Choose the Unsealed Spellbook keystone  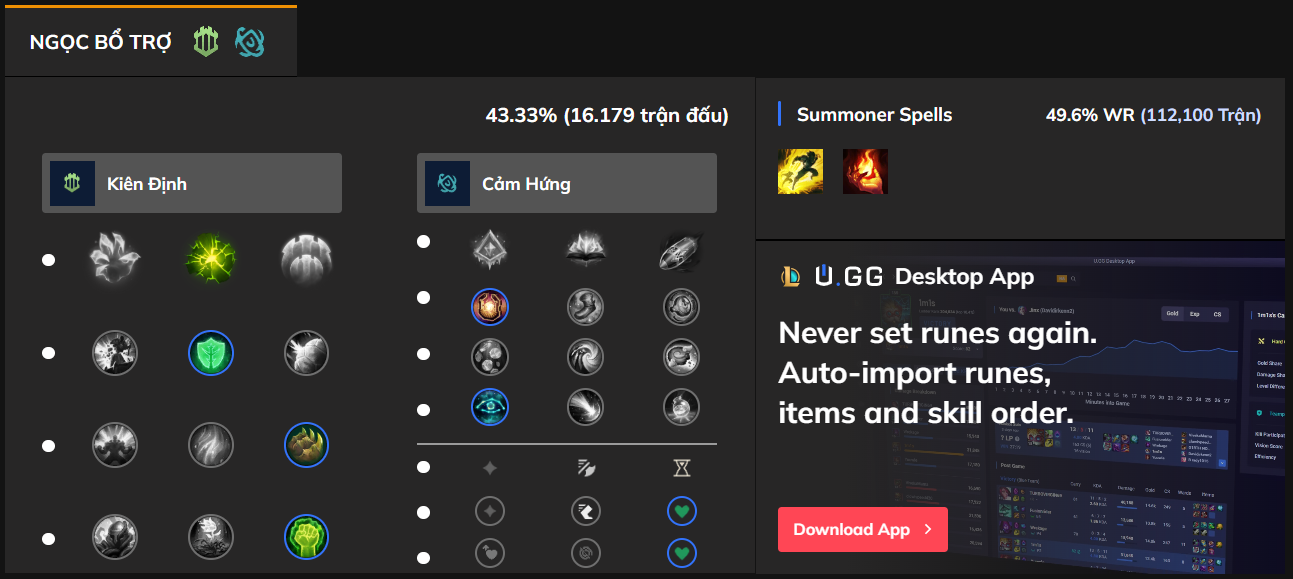pyautogui.click(x=586, y=250)
